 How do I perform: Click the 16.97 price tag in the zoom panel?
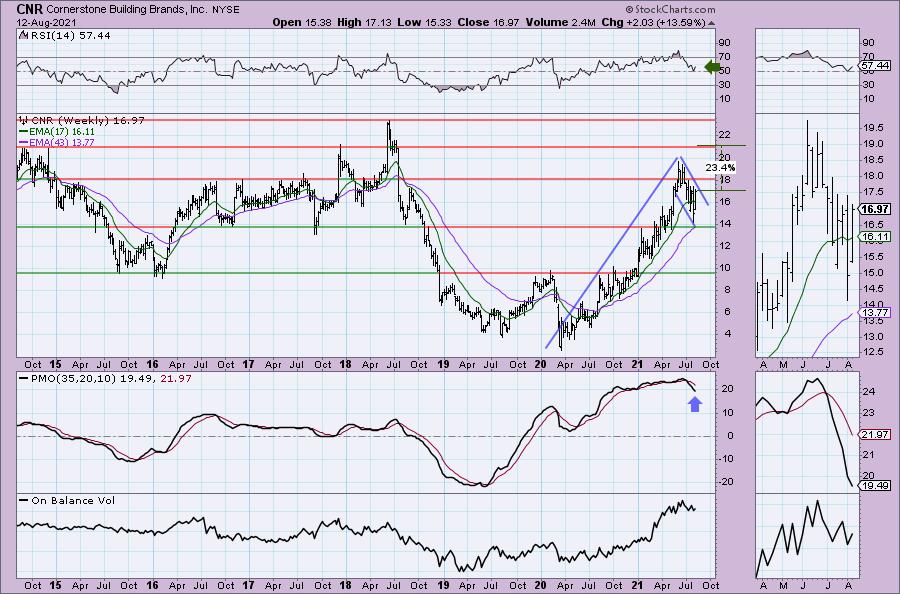click(x=875, y=209)
